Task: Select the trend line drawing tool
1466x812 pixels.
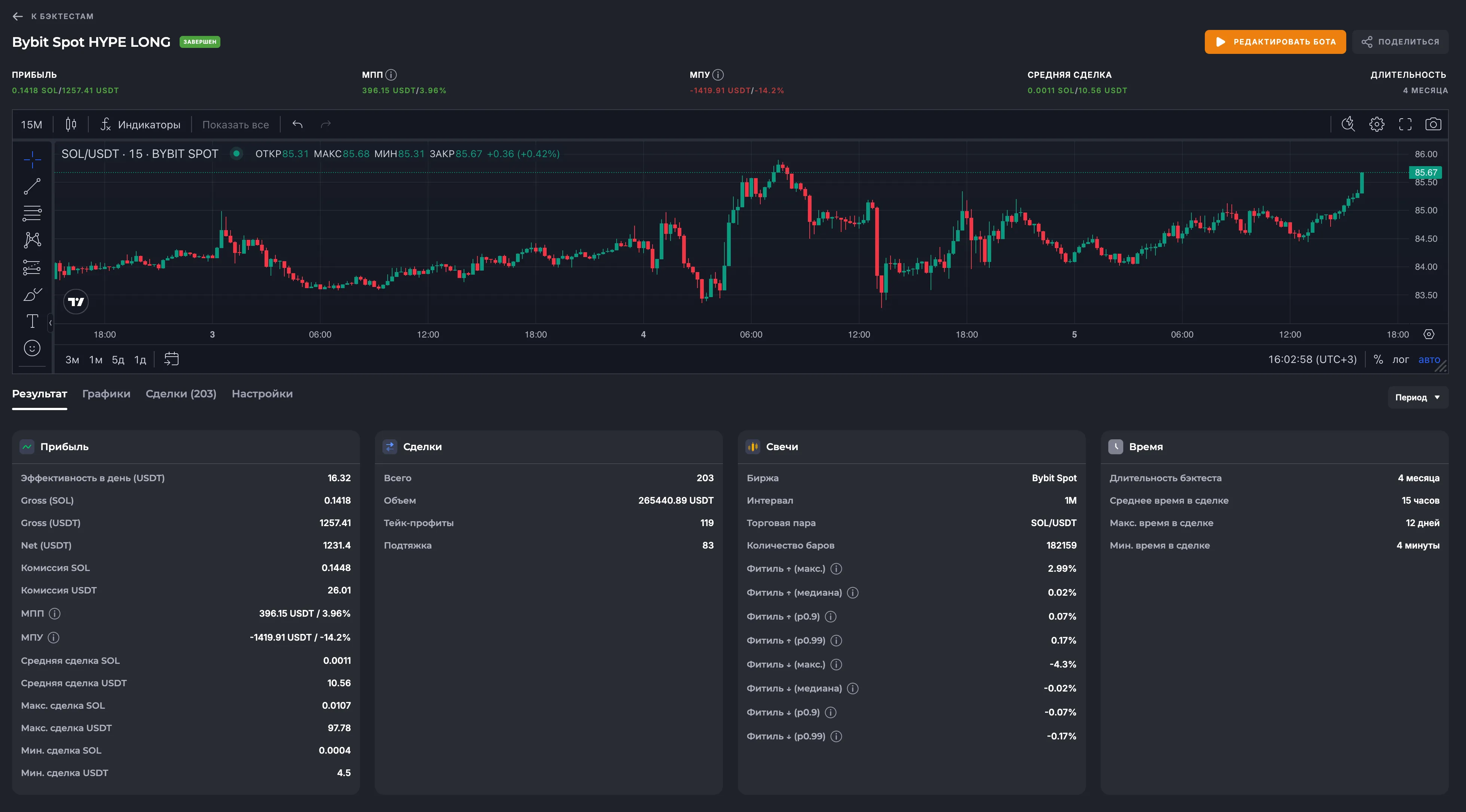Action: [x=33, y=186]
